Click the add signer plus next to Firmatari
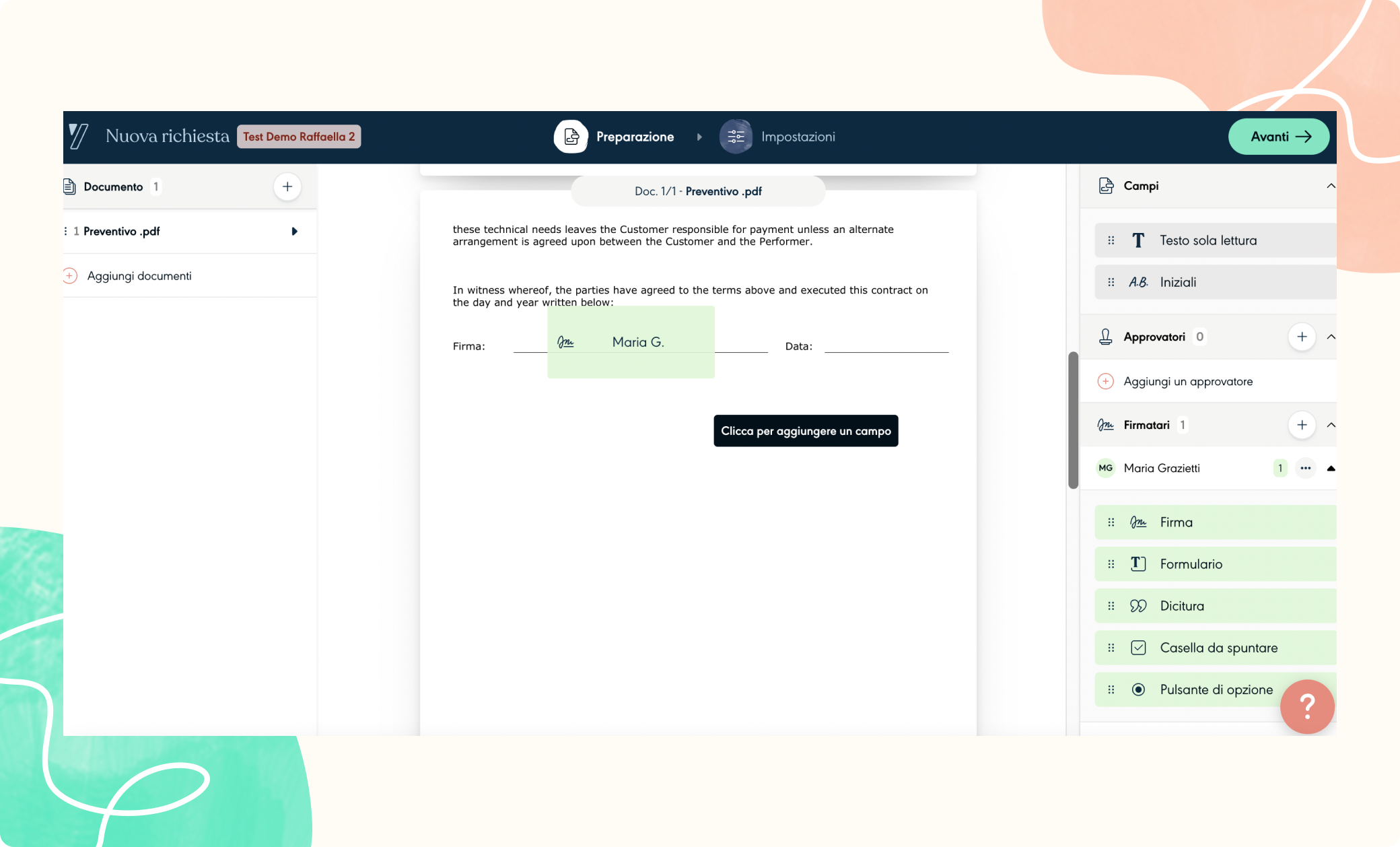 [x=1301, y=425]
